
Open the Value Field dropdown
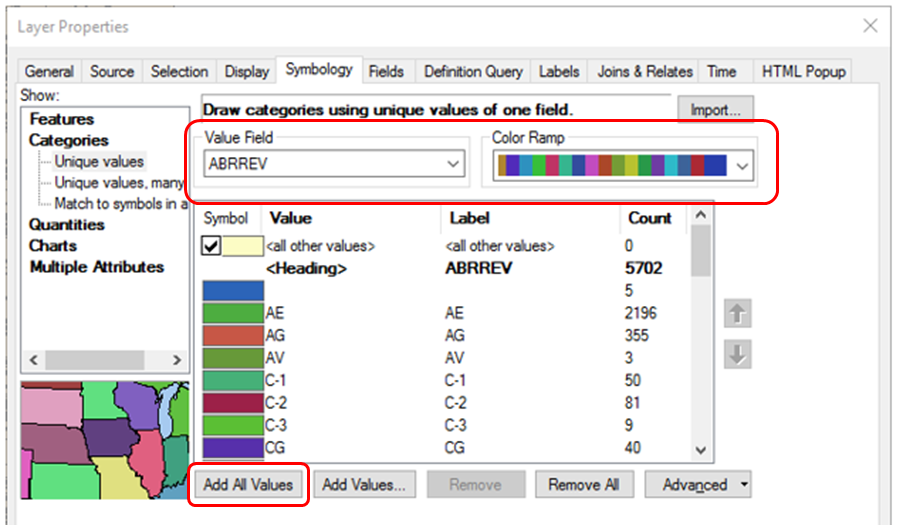(x=453, y=164)
